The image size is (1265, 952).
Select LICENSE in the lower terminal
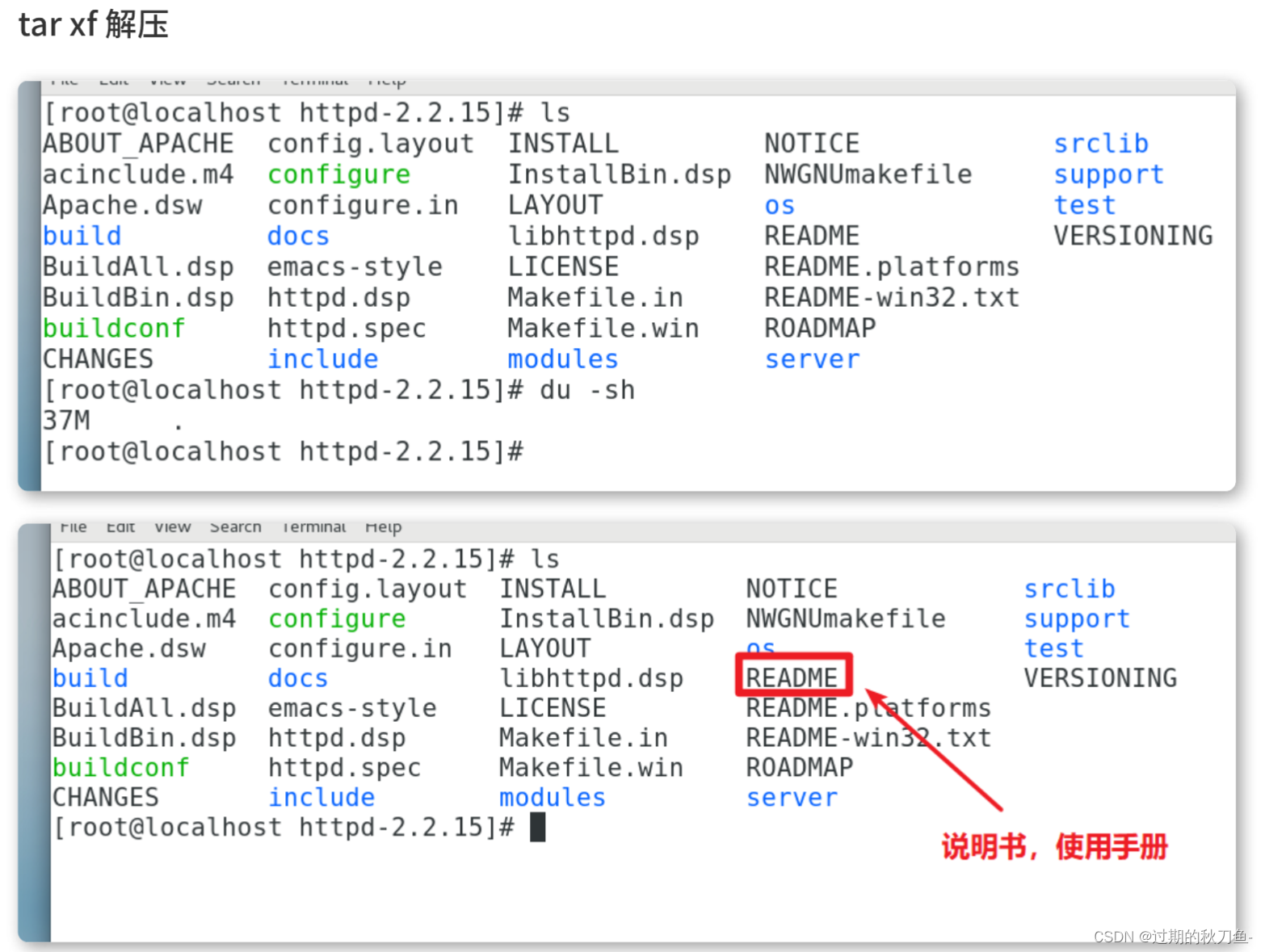point(553,708)
